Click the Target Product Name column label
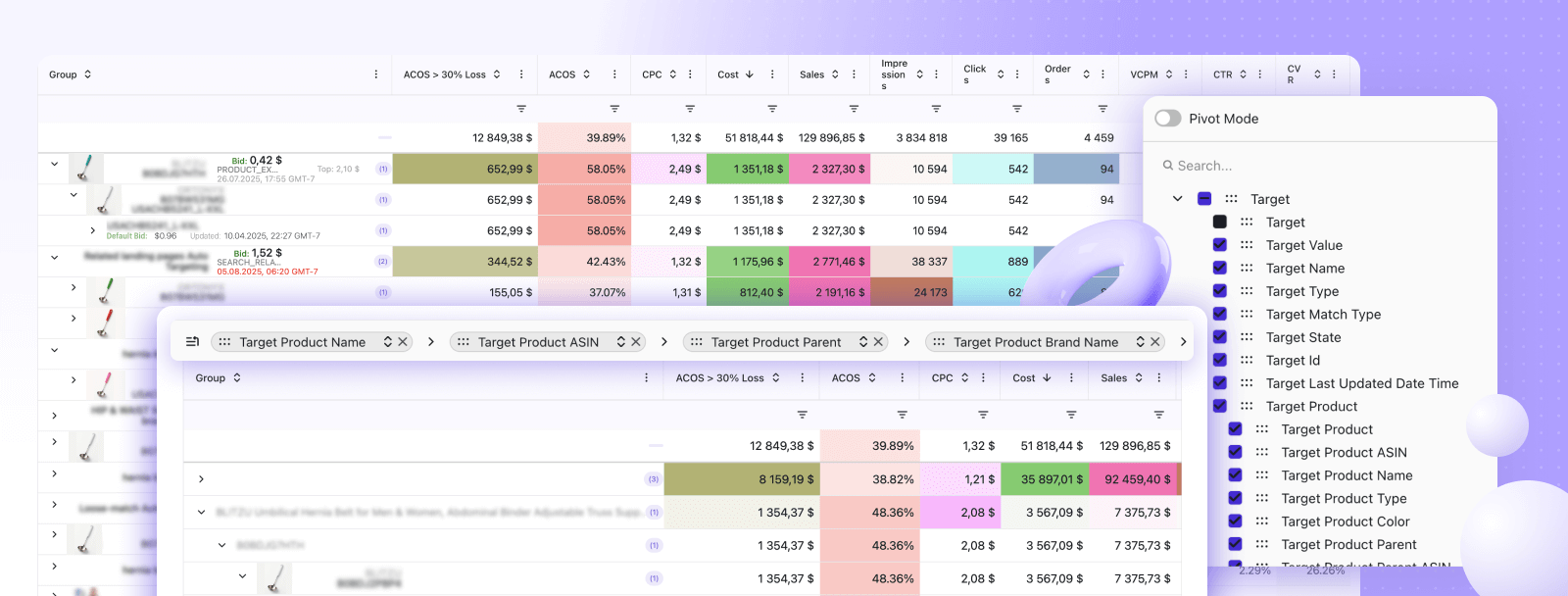Screen dimensions: 1568x596 tap(1347, 475)
